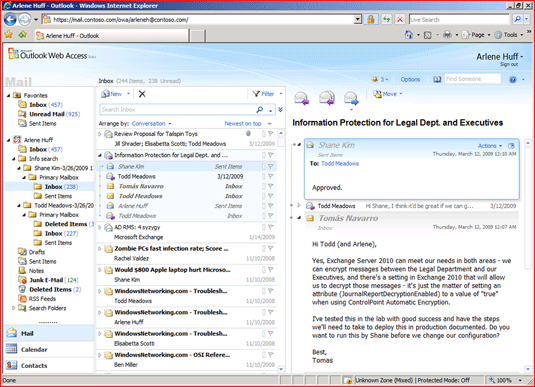Screen dimensions: 535x387
Task: Click the message list scrollbar down arrow
Action: [x=281, y=369]
